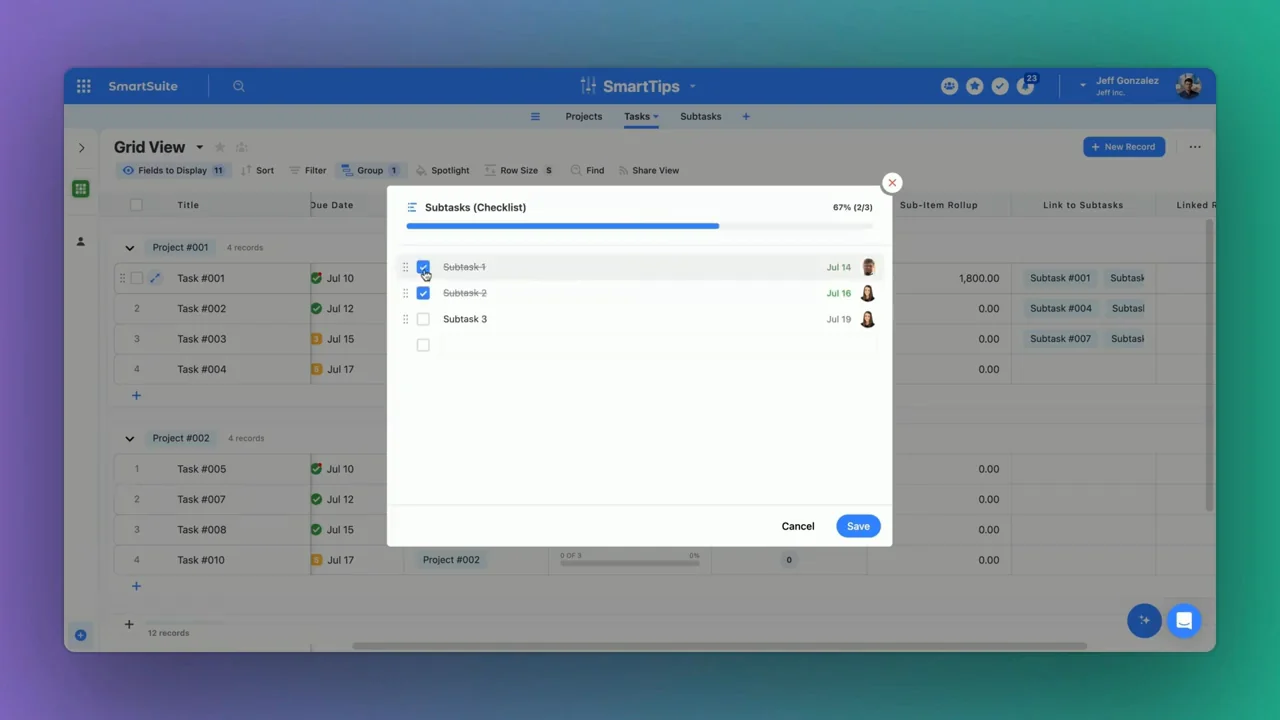Save the checklist changes
This screenshot has width=1280, height=720.
(x=858, y=526)
